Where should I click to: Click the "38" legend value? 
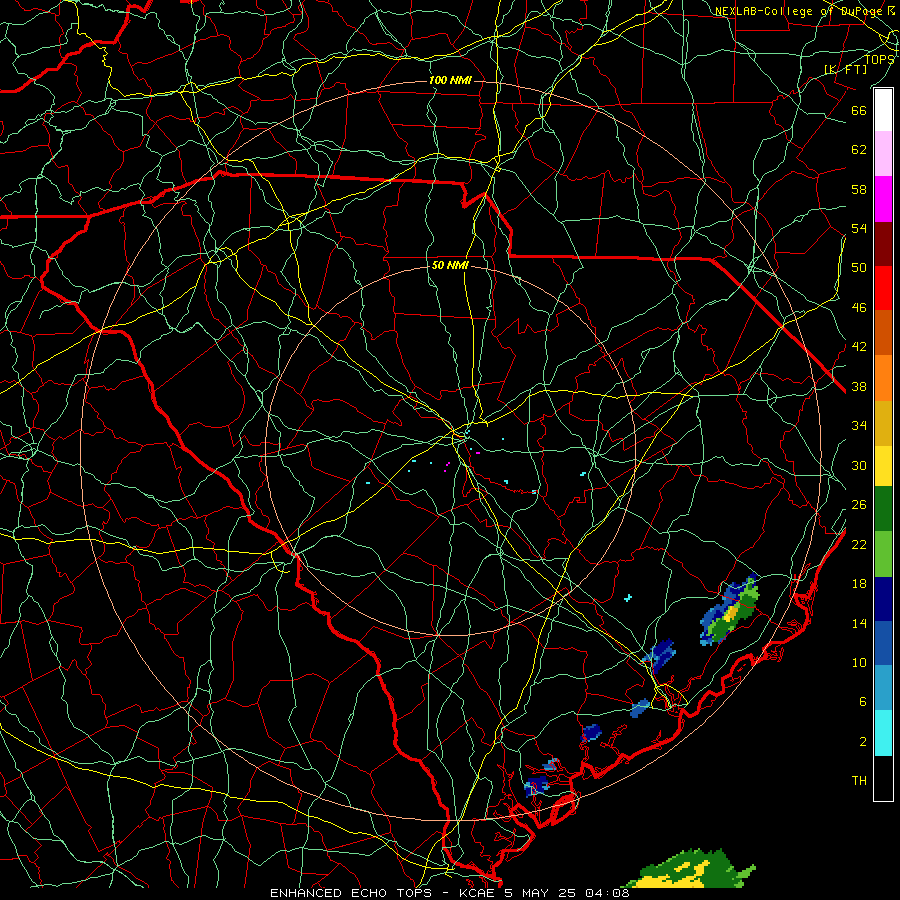coord(859,386)
